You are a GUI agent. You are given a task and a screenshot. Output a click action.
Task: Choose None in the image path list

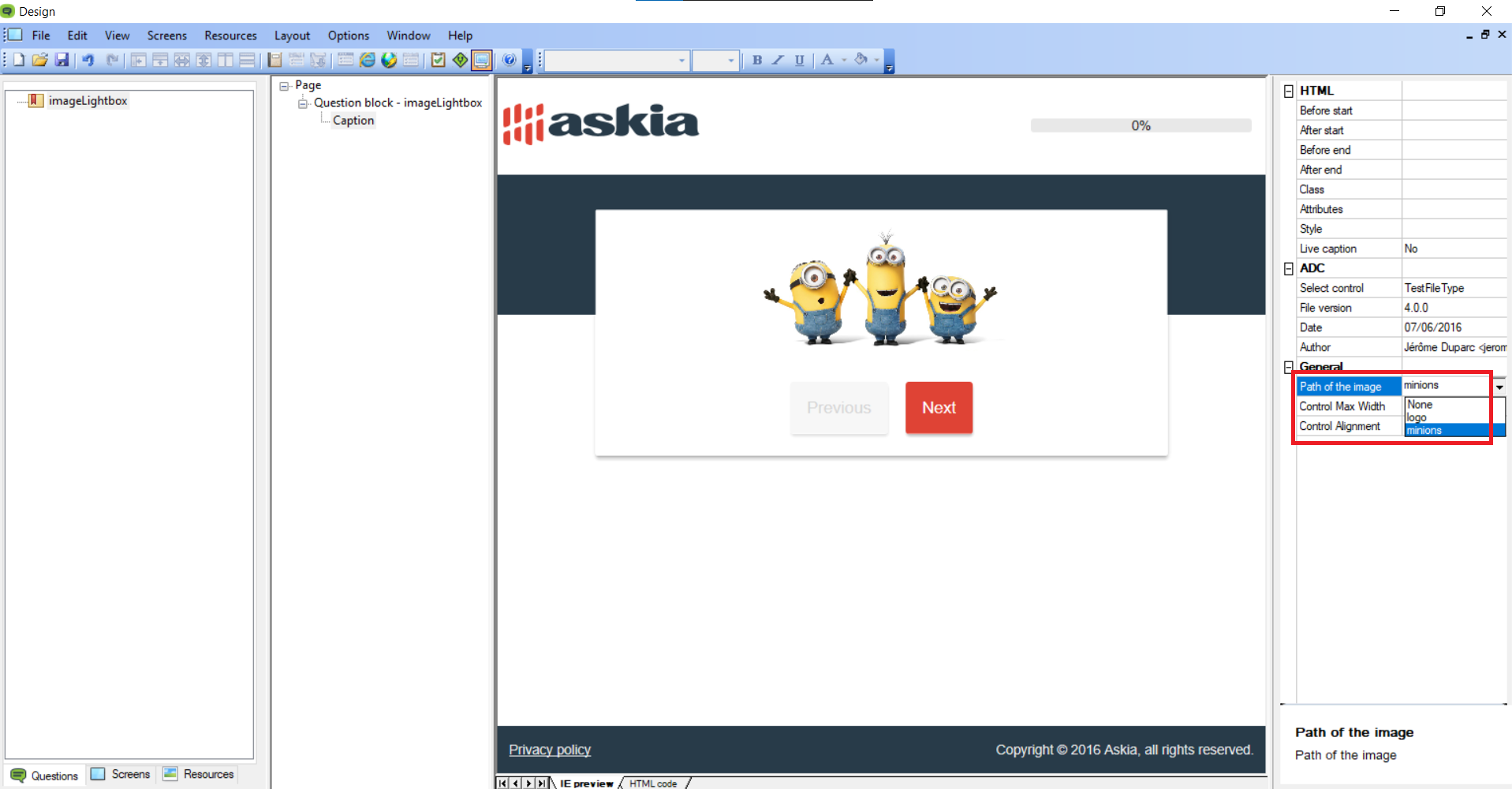1455,405
